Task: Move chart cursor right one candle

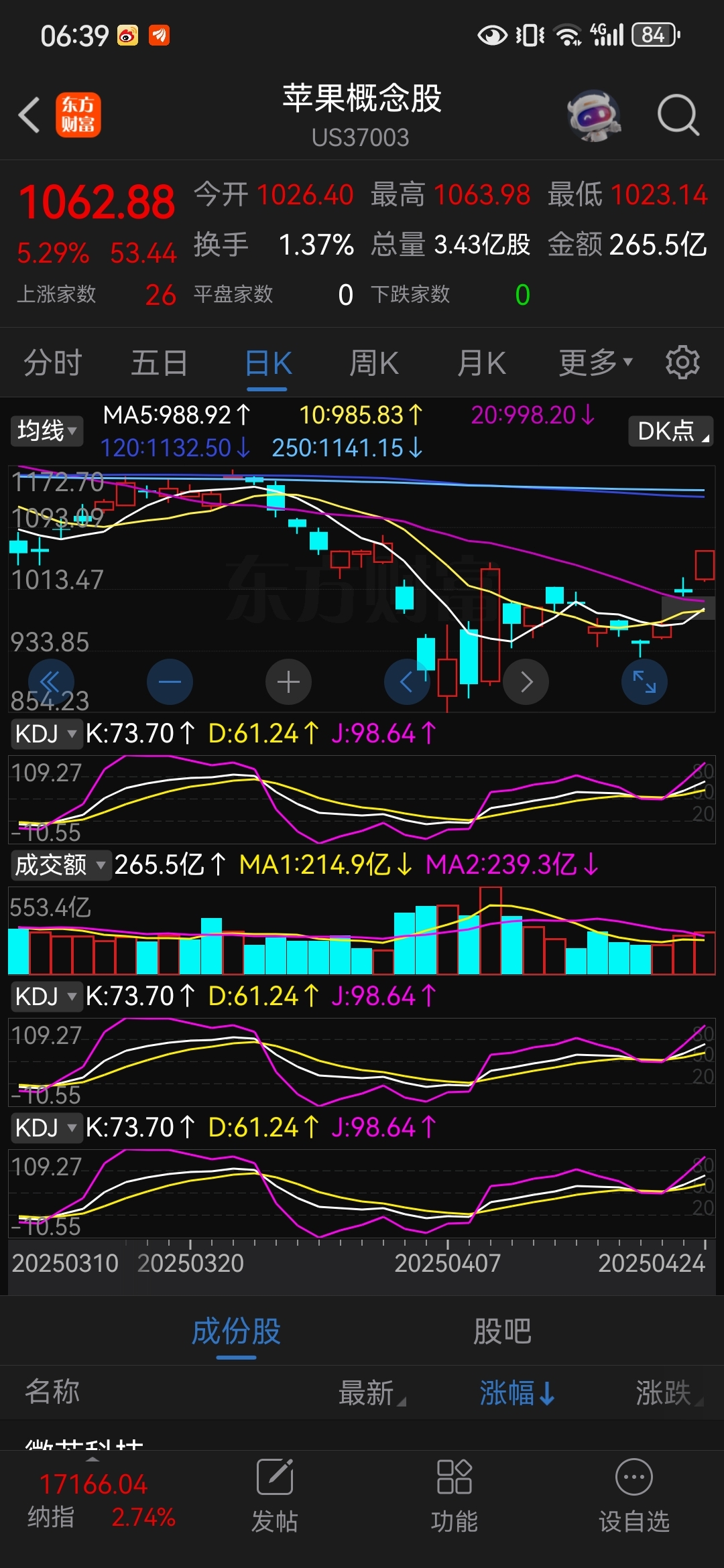Action: [x=526, y=682]
